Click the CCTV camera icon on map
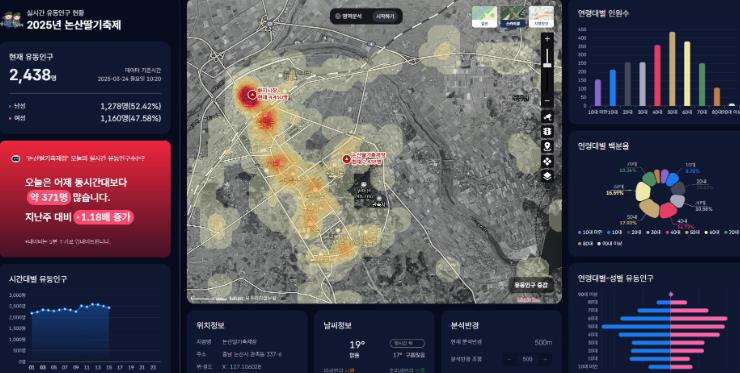The image size is (740, 373). (x=547, y=116)
